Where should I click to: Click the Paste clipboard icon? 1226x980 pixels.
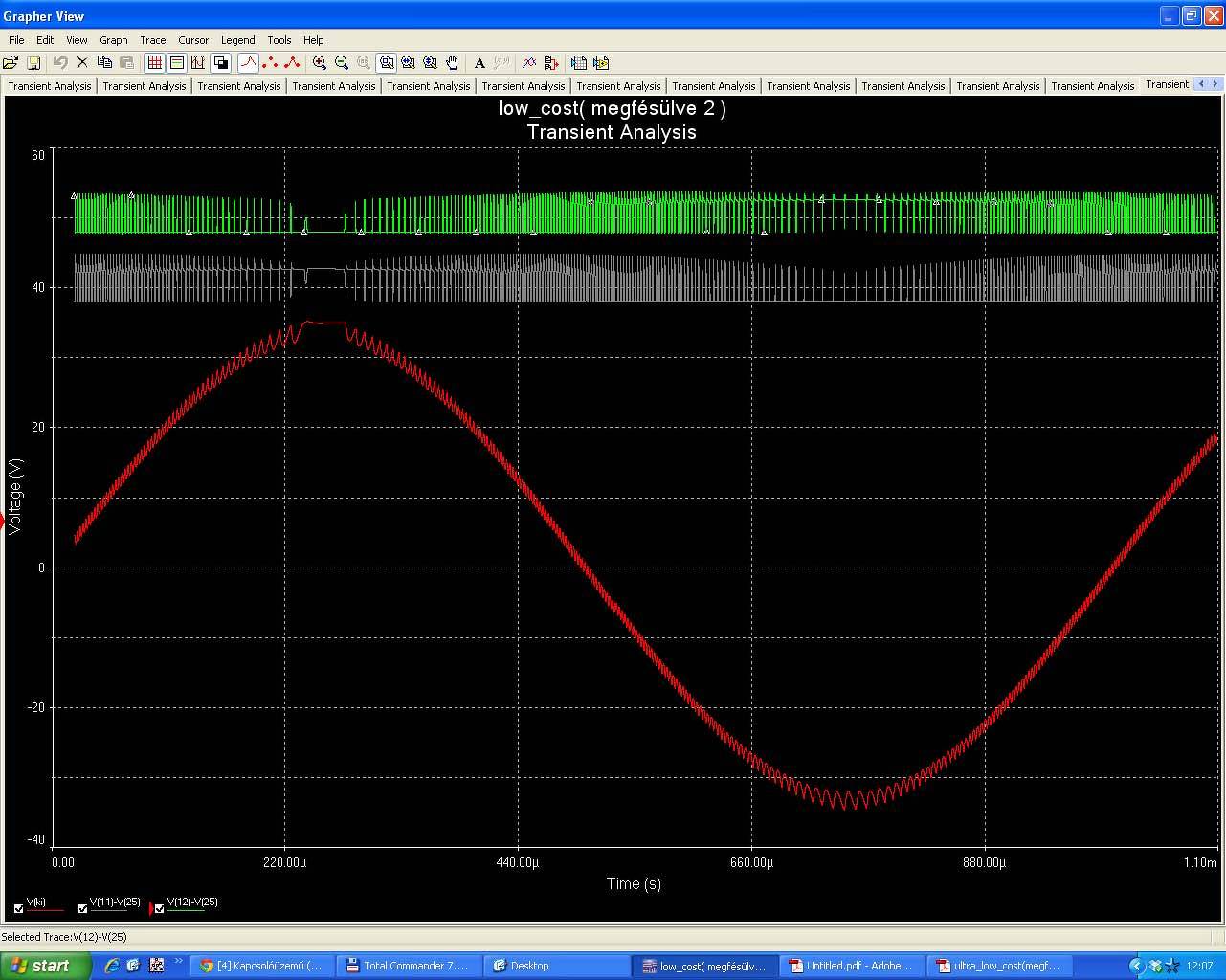(126, 63)
